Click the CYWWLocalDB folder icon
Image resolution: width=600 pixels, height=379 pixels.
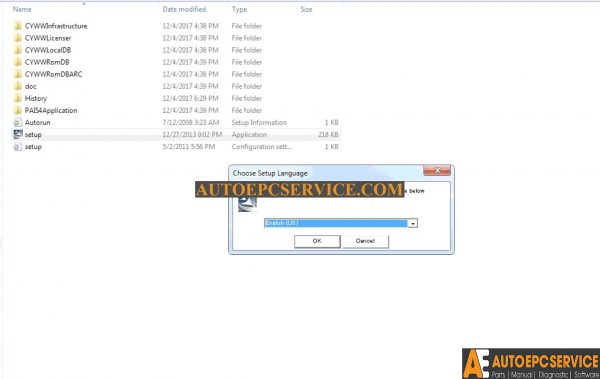pos(18,50)
